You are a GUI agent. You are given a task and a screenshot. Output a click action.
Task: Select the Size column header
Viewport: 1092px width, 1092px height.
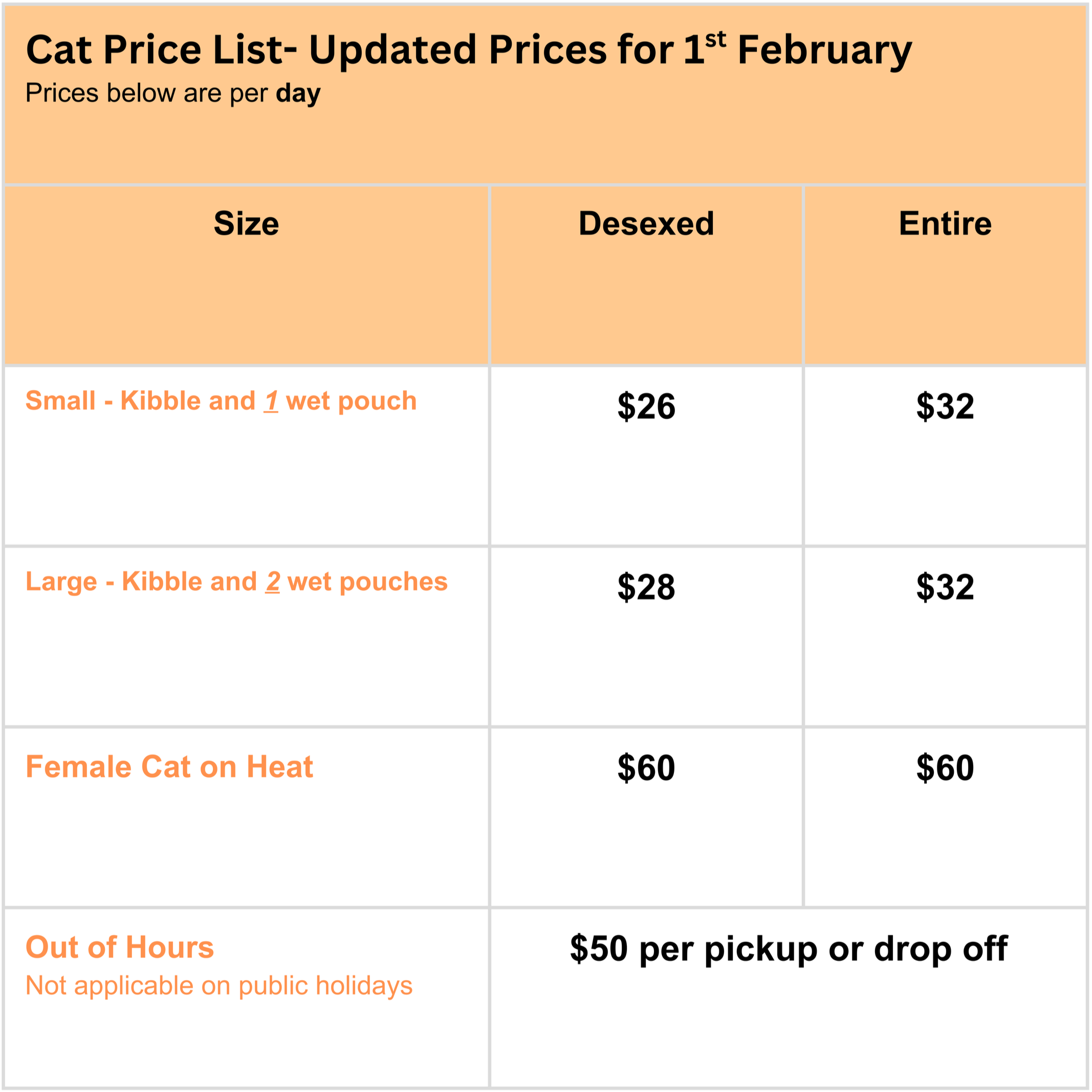pyautogui.click(x=246, y=223)
